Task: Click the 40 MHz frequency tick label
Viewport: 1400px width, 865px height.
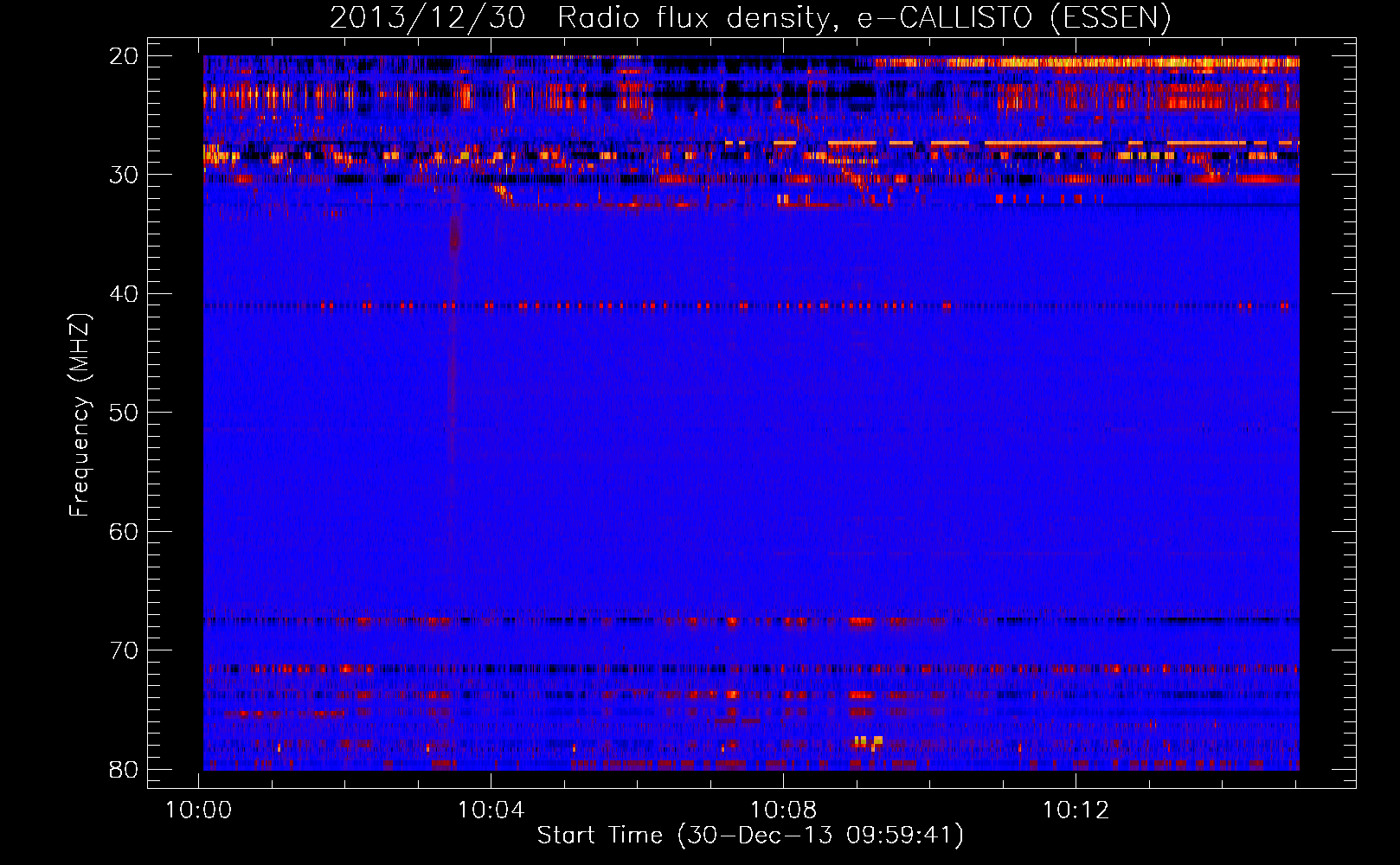Action: tap(124, 294)
